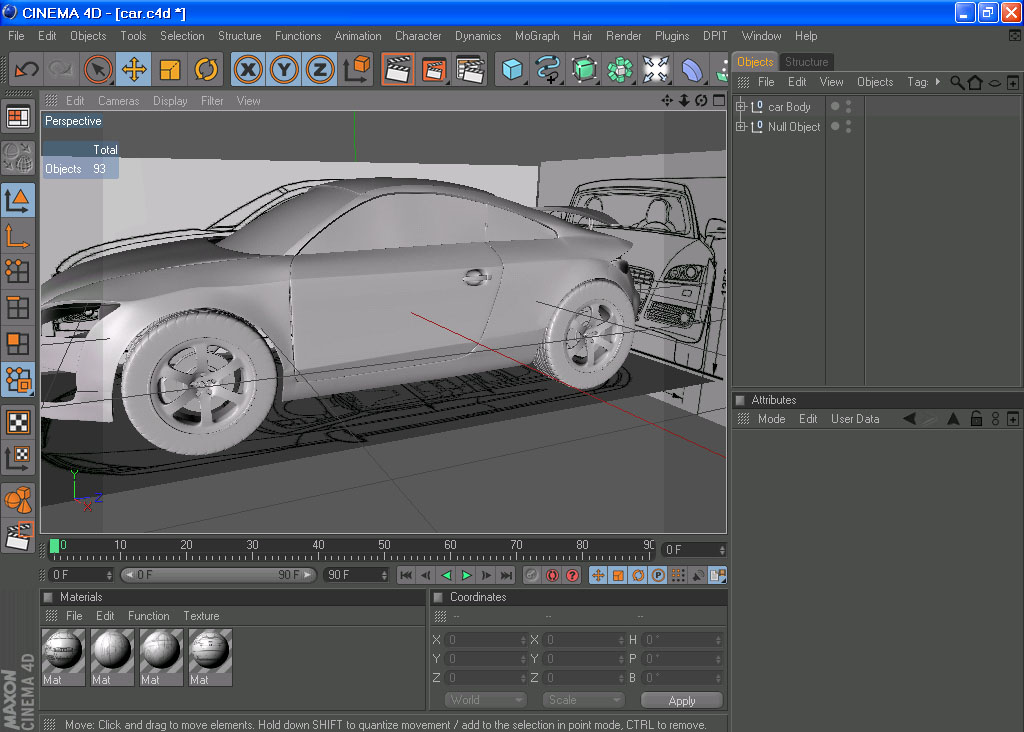The image size is (1024, 732).
Task: Click the Undo arrow icon
Action: pos(27,69)
